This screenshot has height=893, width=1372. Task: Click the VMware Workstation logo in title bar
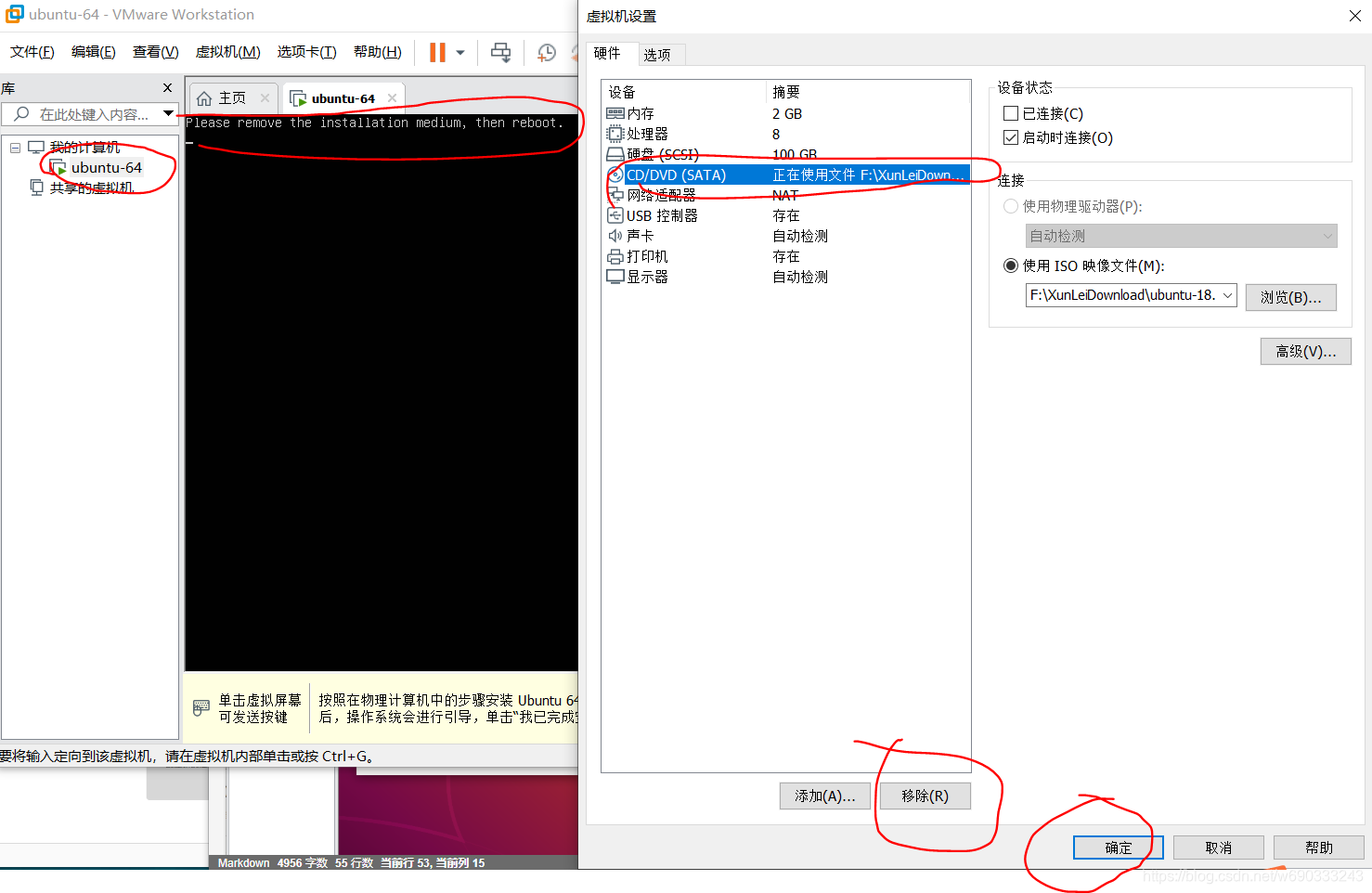[14, 14]
